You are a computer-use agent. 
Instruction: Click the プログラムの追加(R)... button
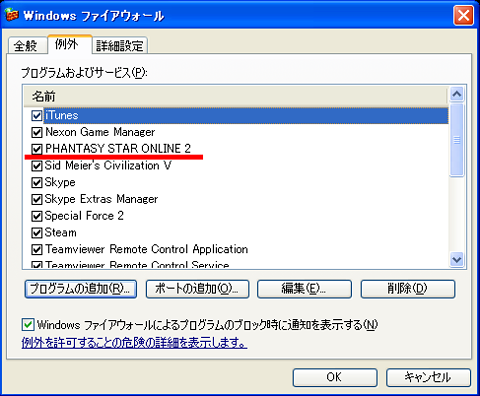81,289
